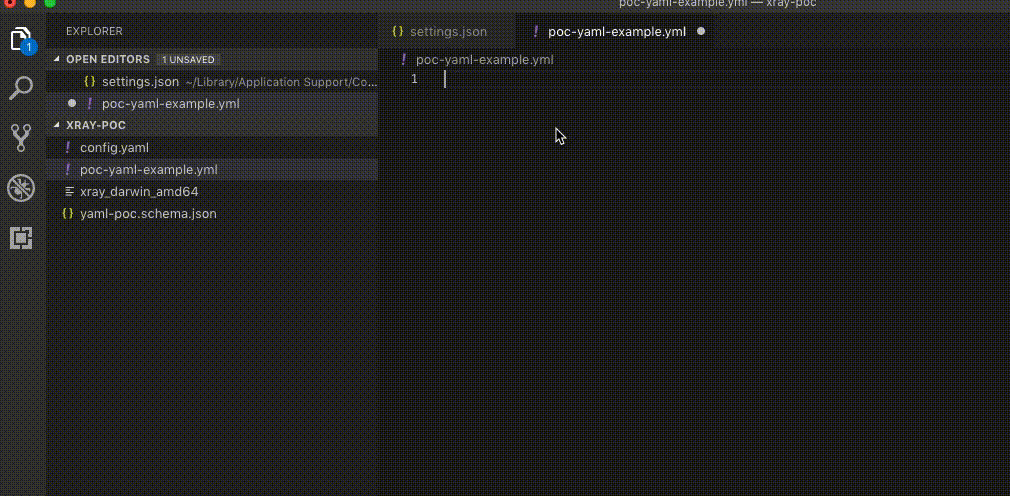Open yaml-poc.schema.json file

(x=214, y=214)
